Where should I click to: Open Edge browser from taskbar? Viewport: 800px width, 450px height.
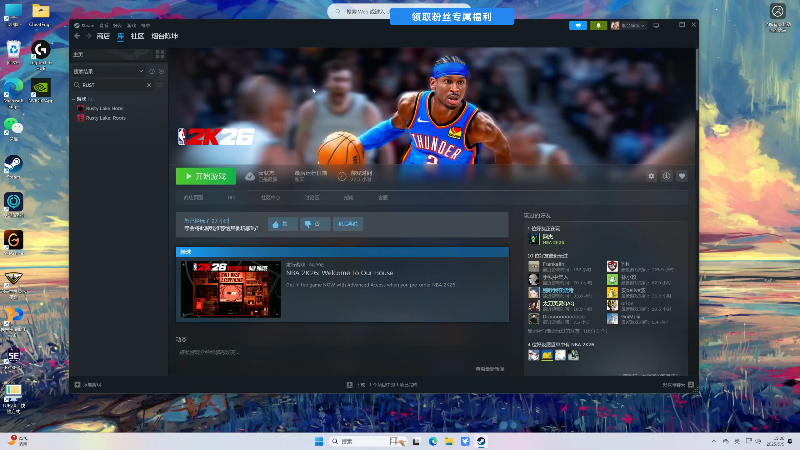pos(433,441)
